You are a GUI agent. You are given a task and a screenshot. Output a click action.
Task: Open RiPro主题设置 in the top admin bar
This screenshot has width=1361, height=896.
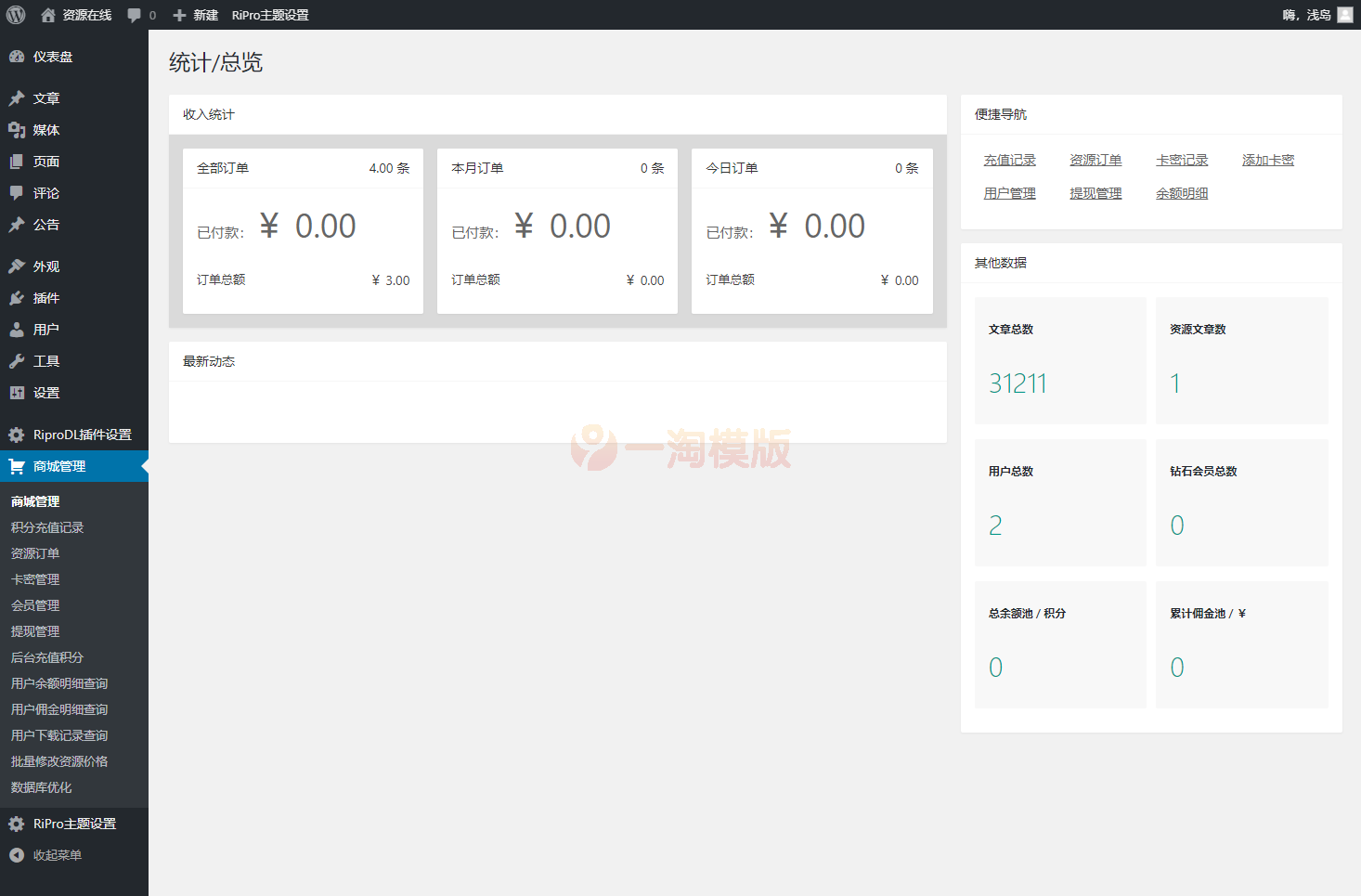pyautogui.click(x=270, y=15)
